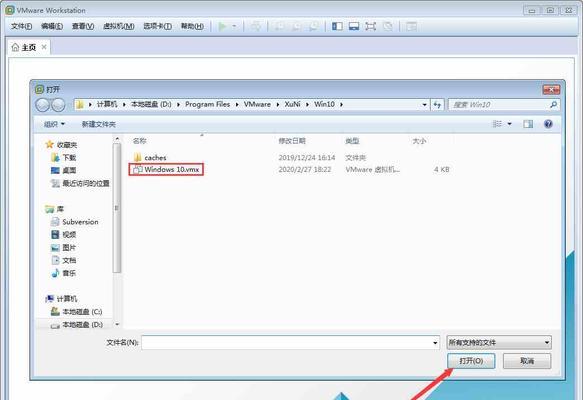Expand the arrow after Win10 breadcrumb
Screen dimensions: 583x400
click(341, 105)
